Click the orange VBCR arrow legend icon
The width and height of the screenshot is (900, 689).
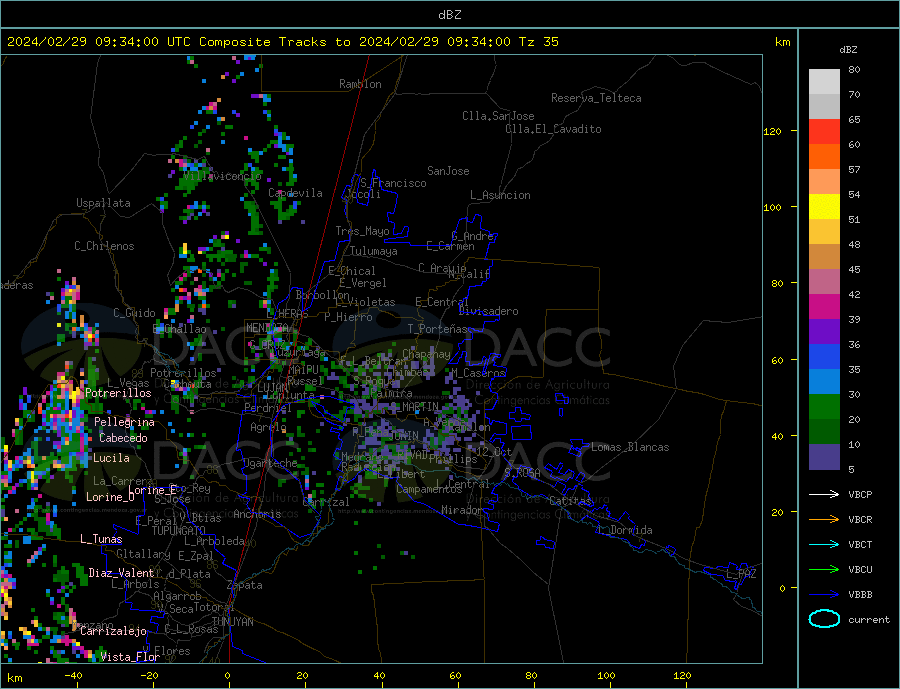pos(824,520)
